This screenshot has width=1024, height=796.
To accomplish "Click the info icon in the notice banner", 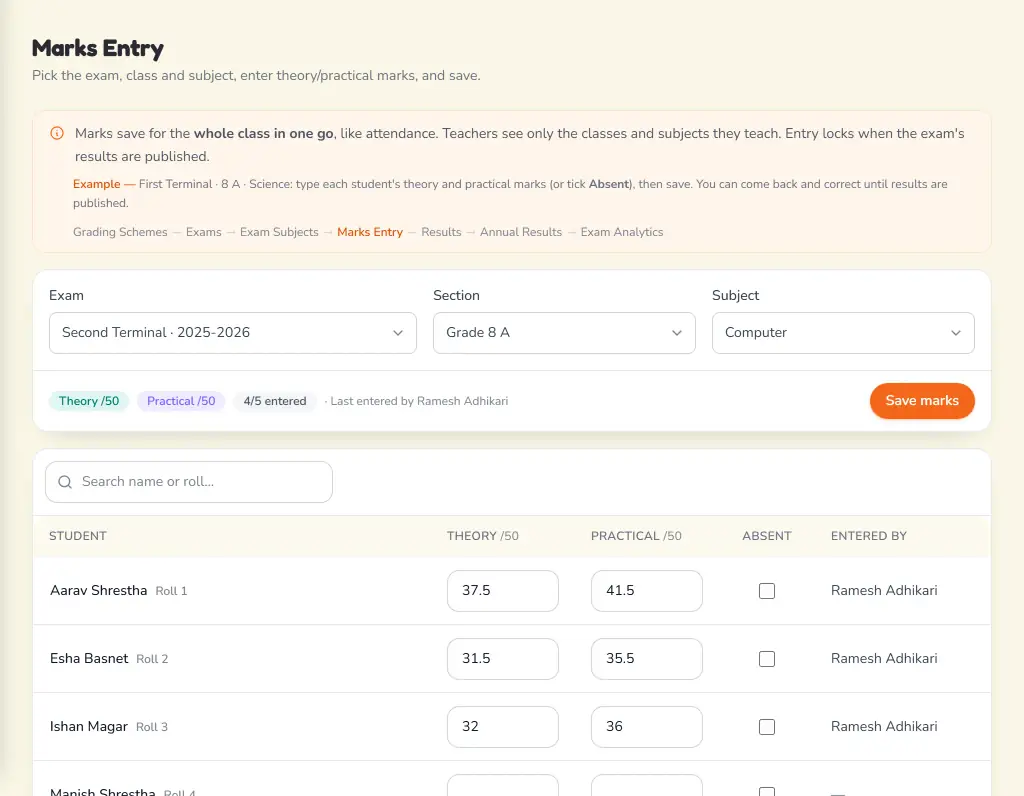I will point(57,133).
